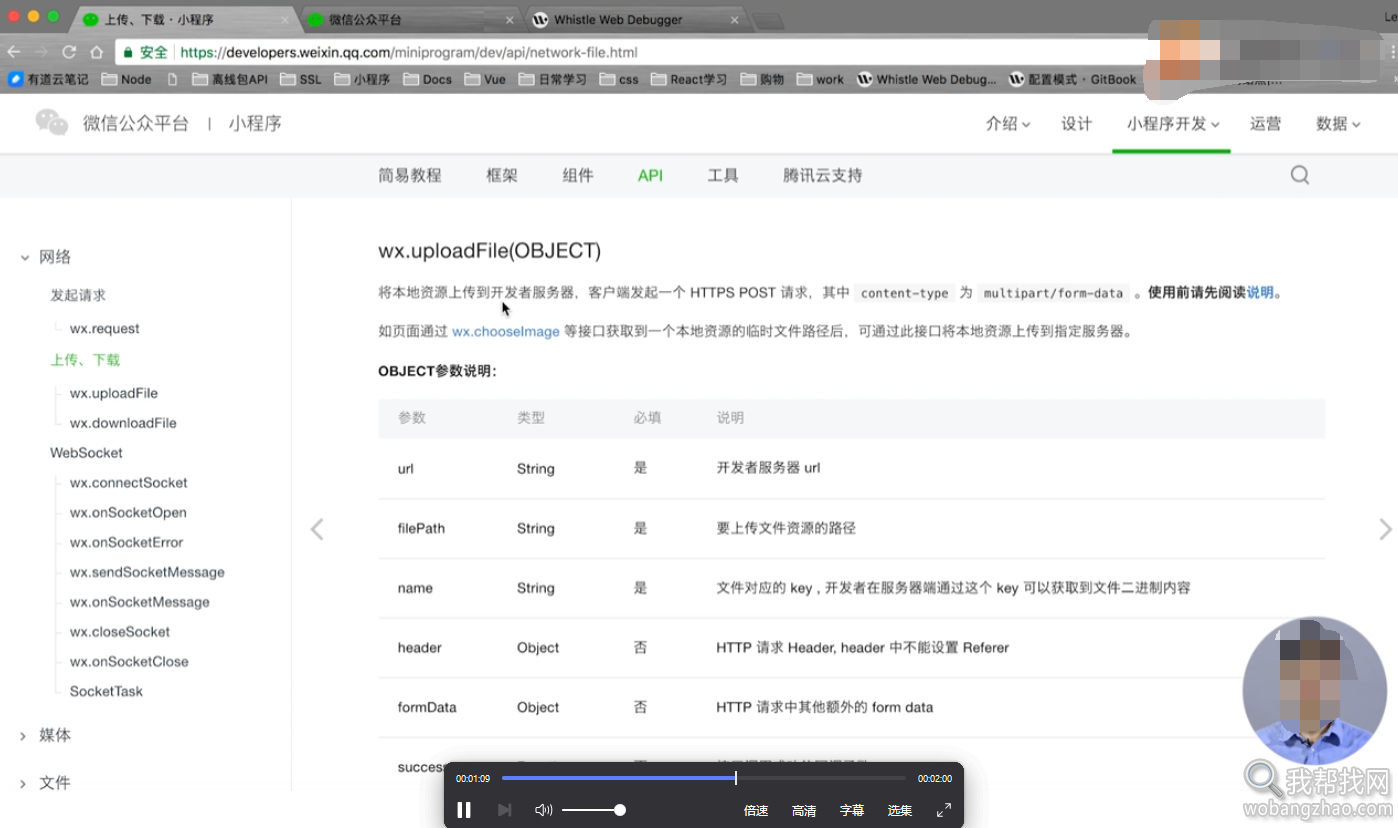Open the 说明 link in description
This screenshot has width=1398, height=828.
click(x=1260, y=293)
